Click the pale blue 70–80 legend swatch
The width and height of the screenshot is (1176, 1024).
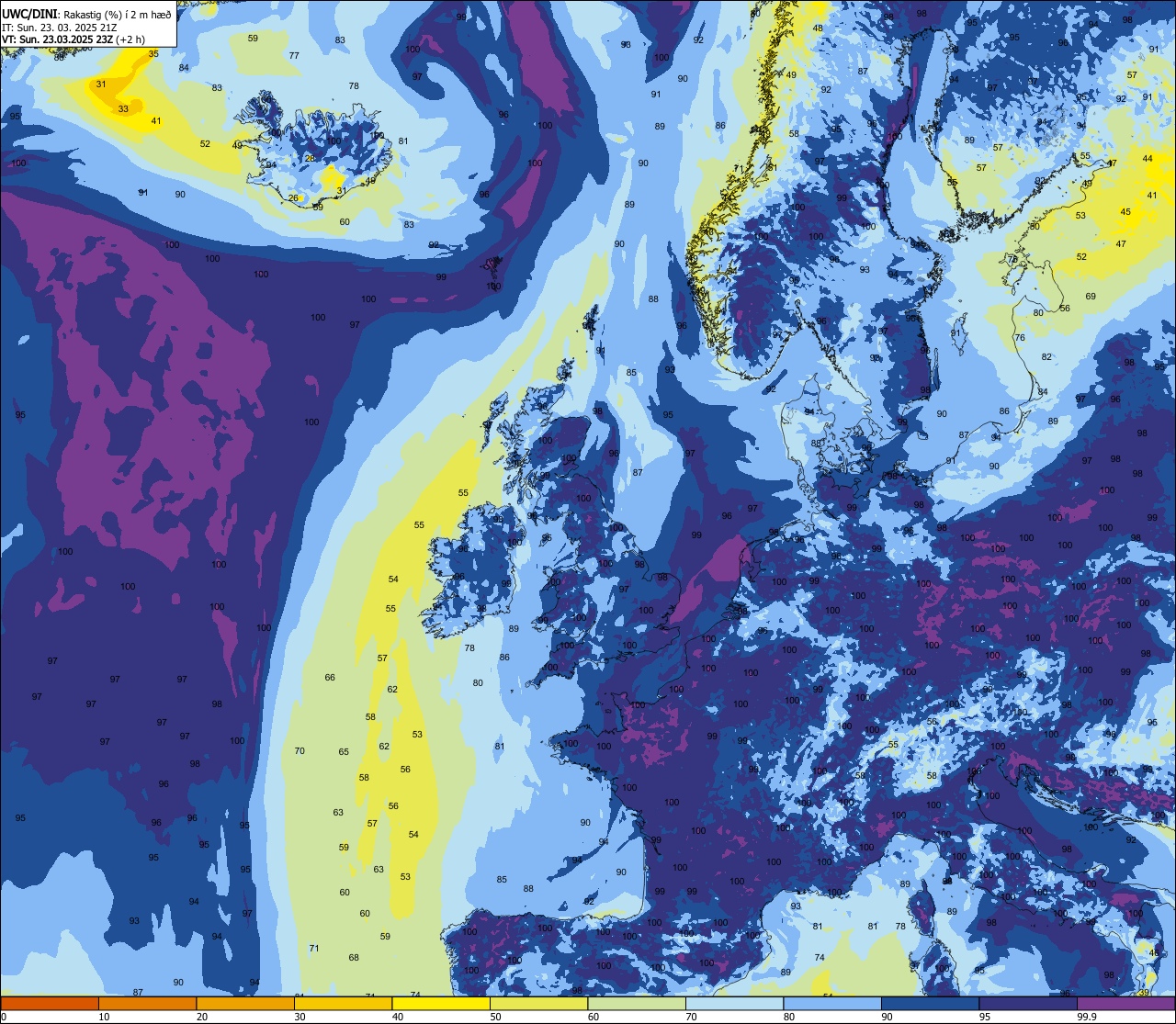click(x=734, y=1003)
